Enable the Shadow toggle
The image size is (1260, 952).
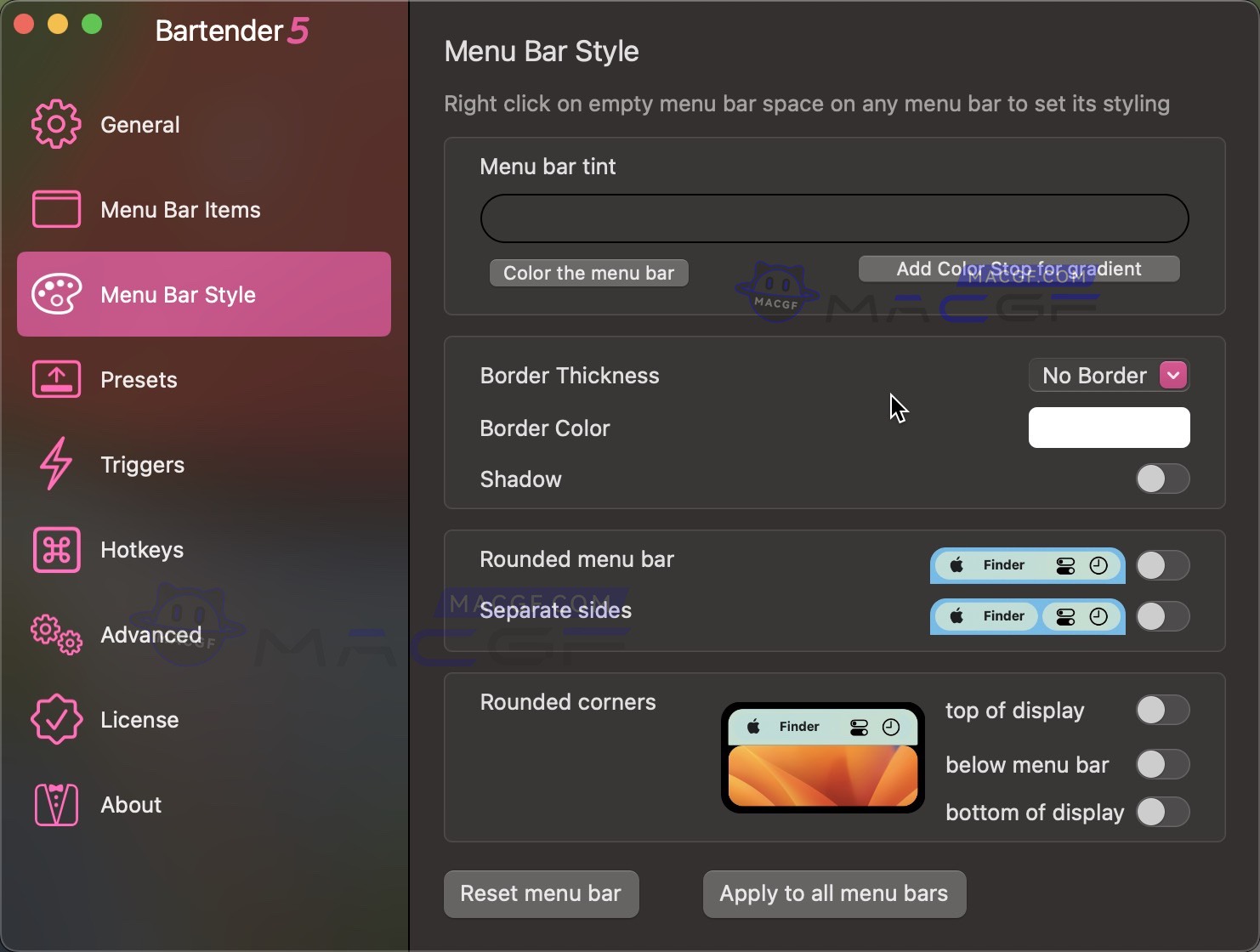(x=1162, y=479)
